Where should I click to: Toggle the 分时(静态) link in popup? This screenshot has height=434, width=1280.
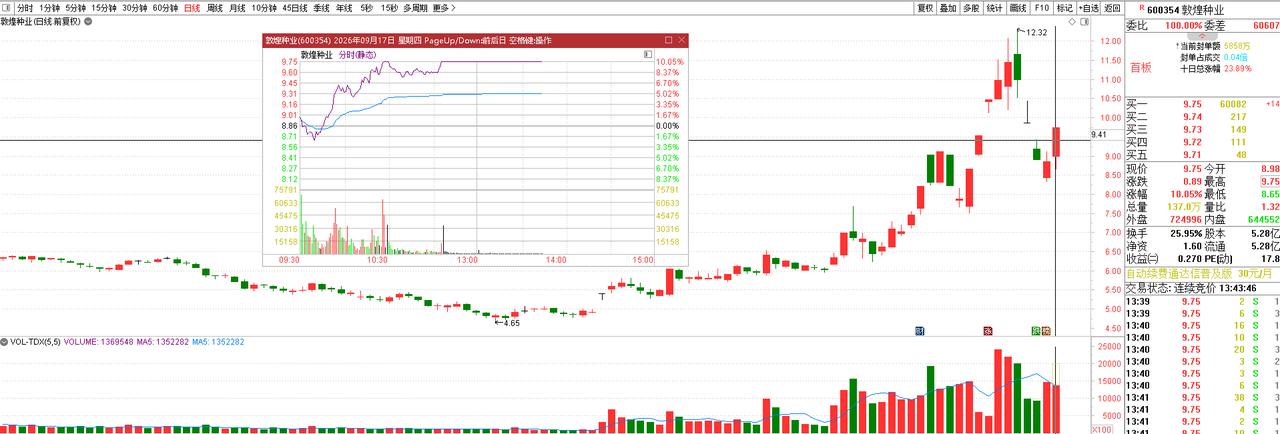coord(357,55)
